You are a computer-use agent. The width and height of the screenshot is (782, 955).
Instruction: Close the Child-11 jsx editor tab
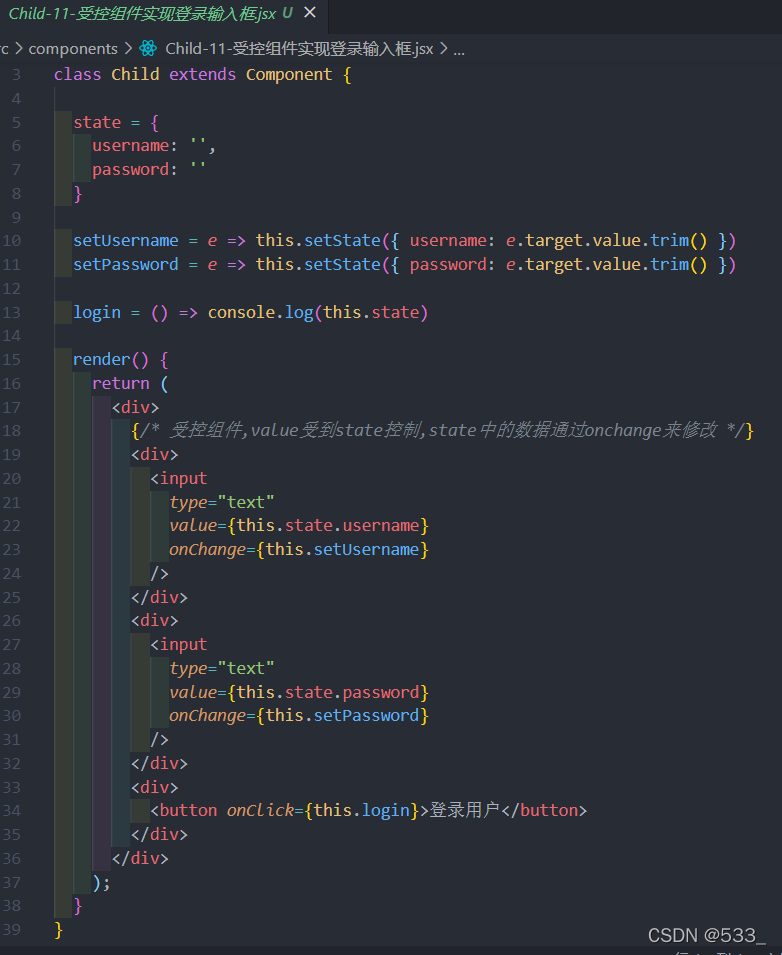pyautogui.click(x=310, y=12)
